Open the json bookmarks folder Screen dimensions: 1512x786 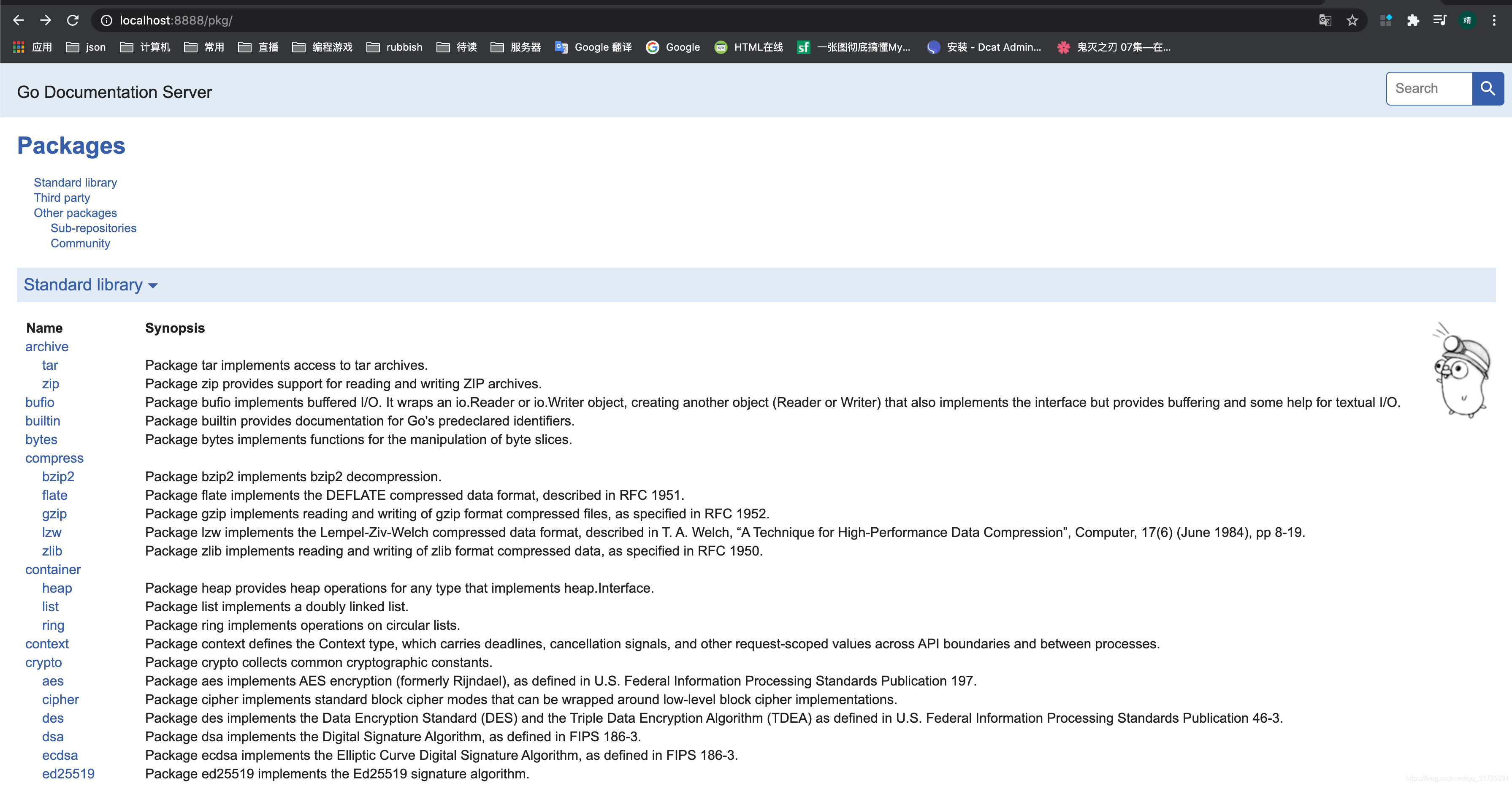[86, 47]
